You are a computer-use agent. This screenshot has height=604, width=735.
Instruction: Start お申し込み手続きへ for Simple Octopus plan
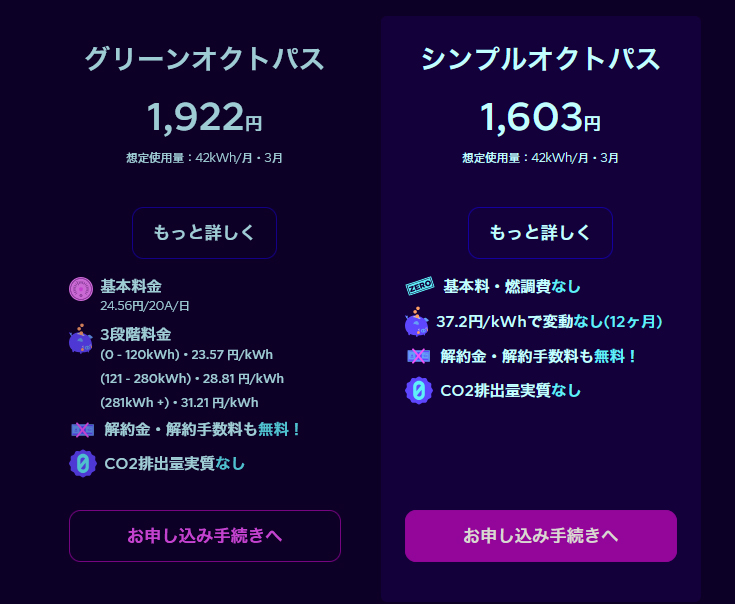541,536
